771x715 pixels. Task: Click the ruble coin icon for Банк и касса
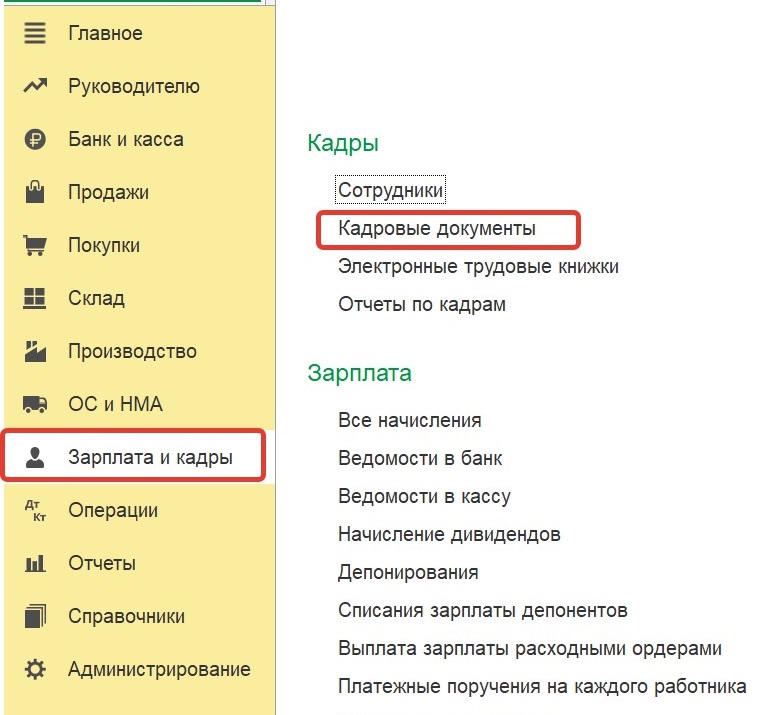pyautogui.click(x=35, y=139)
